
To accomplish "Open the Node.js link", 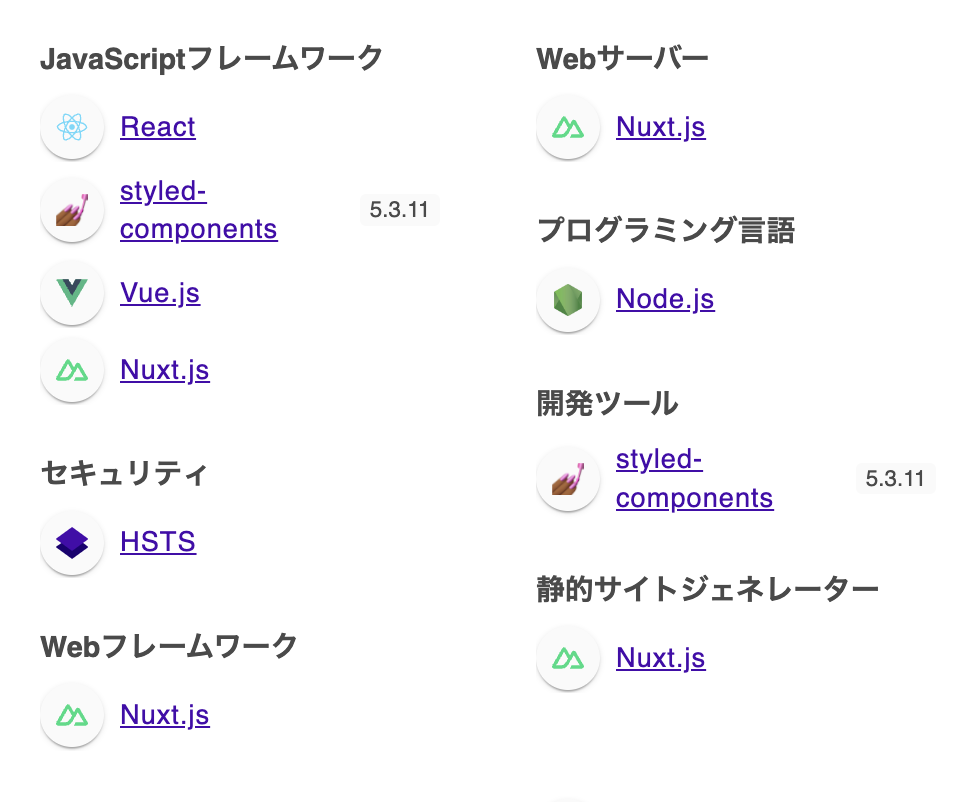I will pos(665,299).
